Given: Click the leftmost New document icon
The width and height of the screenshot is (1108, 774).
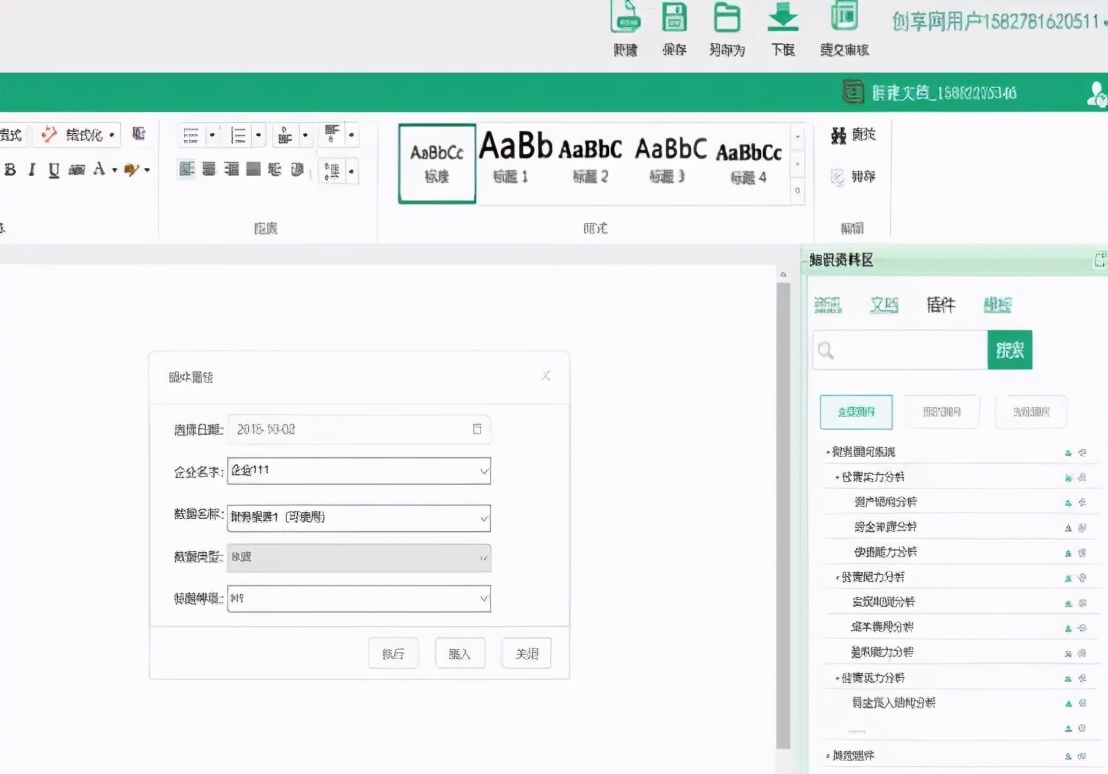Looking at the screenshot, I should pyautogui.click(x=624, y=20).
